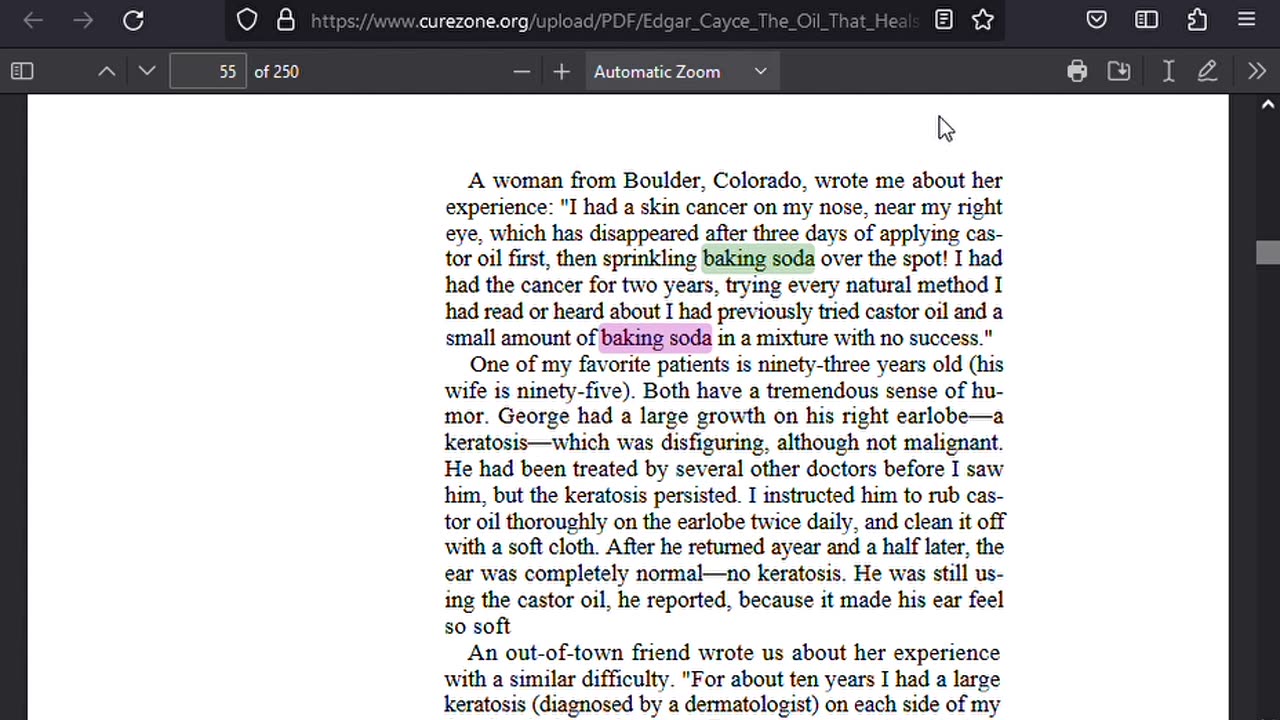Toggle reader view icon
1280x720 pixels.
[944, 20]
